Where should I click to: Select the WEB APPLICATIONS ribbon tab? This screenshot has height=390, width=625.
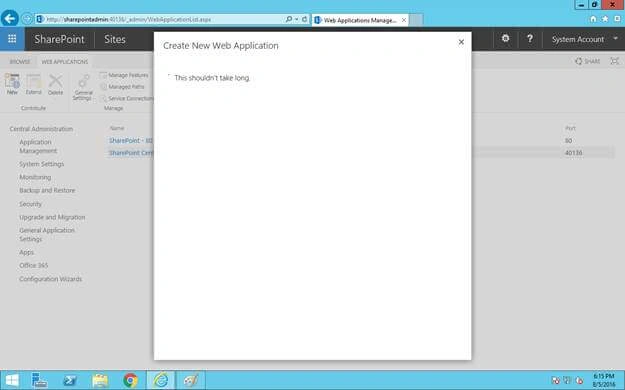point(65,62)
